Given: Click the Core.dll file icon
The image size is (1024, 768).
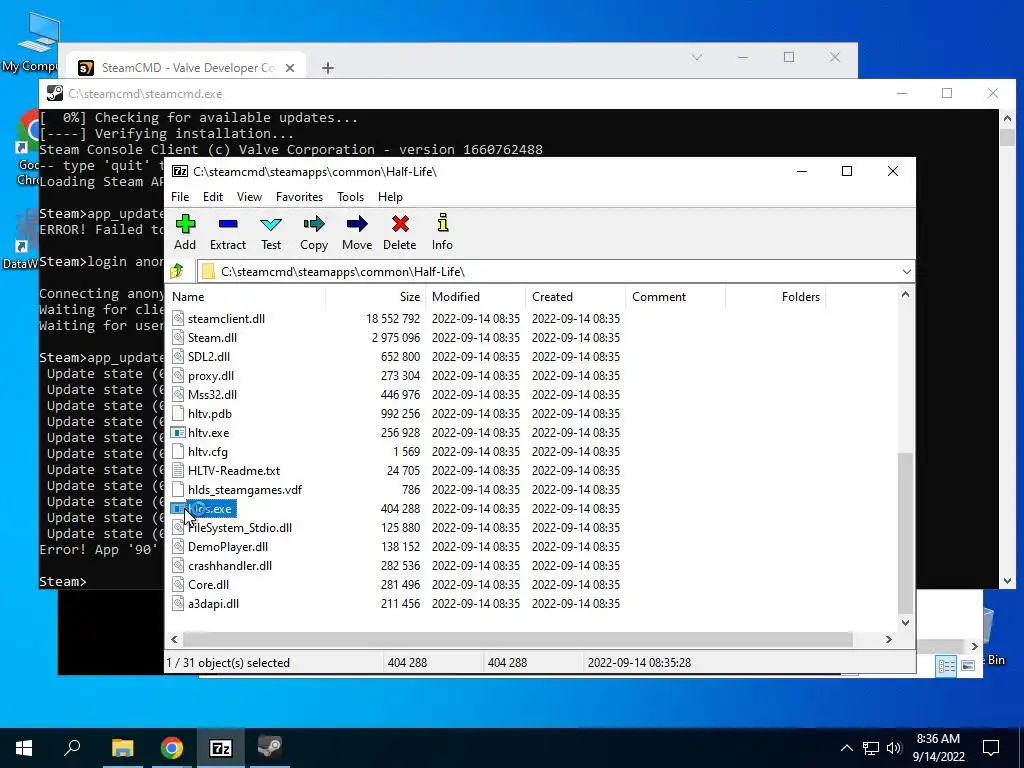Looking at the screenshot, I should click(178, 584).
